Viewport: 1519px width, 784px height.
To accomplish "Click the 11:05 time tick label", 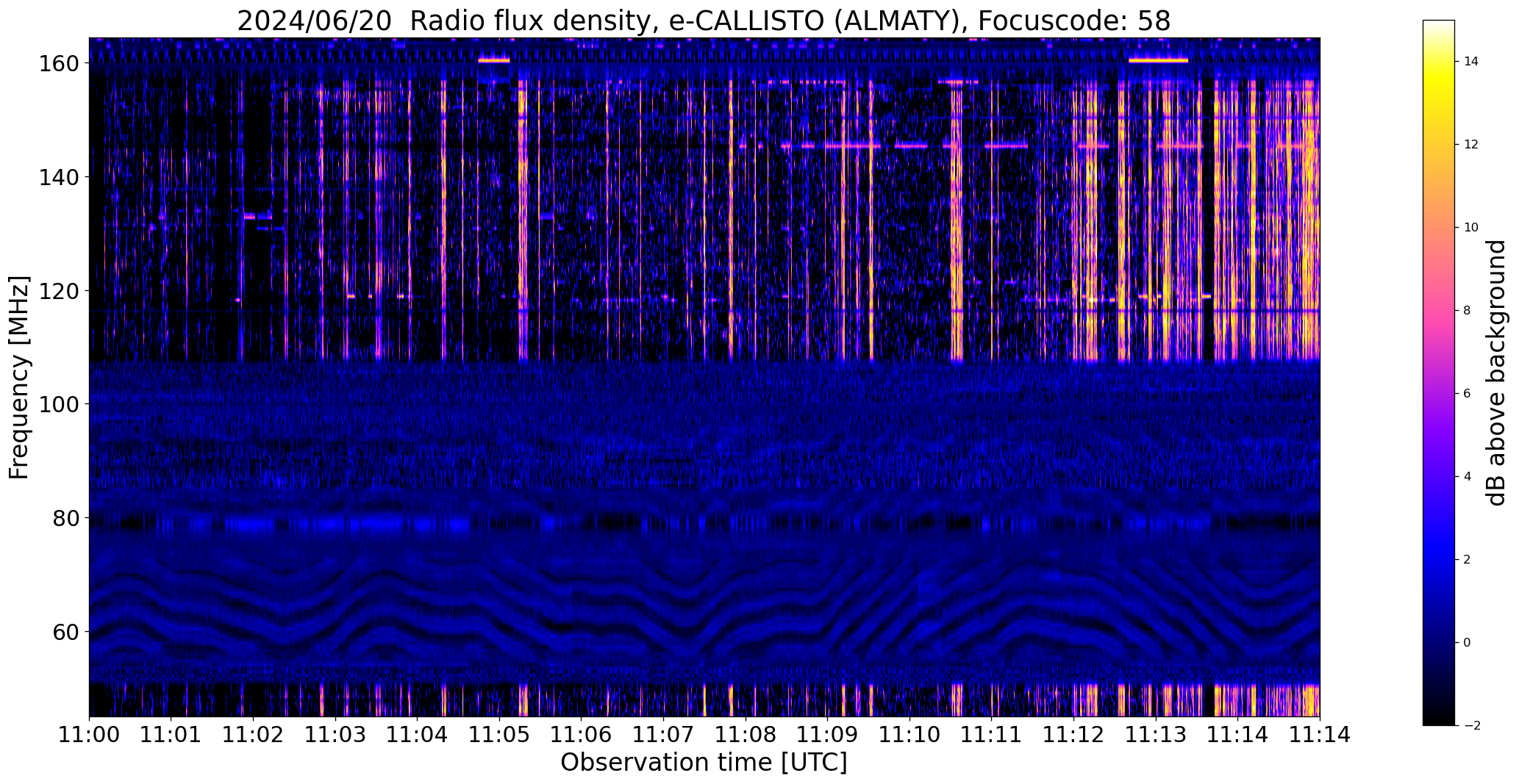I will pos(500,735).
